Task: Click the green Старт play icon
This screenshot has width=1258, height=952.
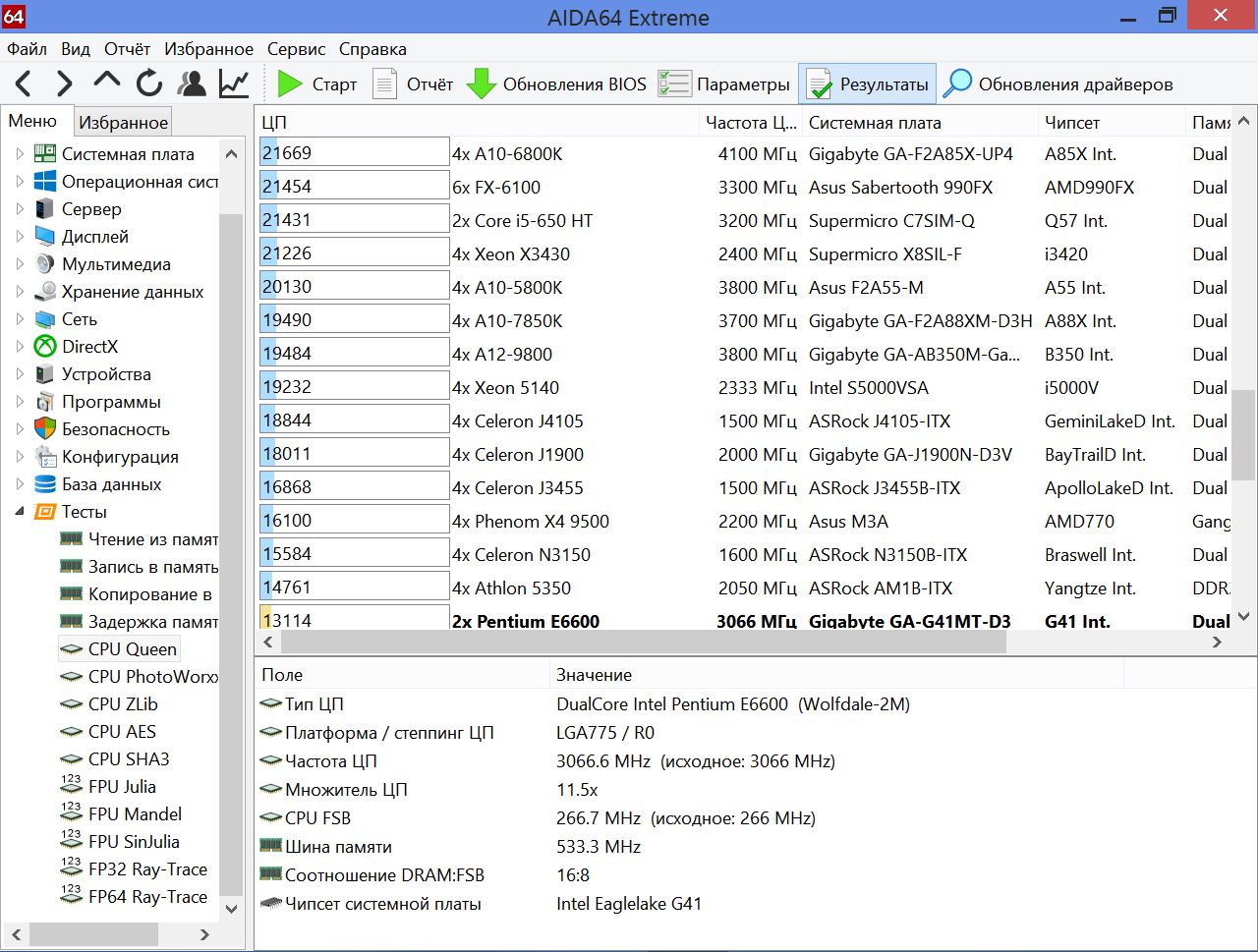Action: click(290, 84)
